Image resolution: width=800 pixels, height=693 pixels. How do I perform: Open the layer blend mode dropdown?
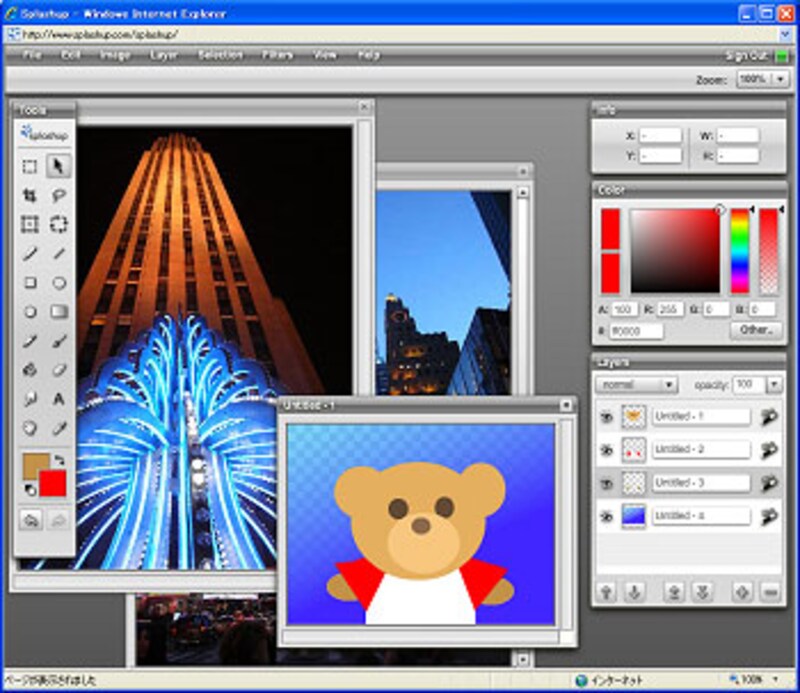coord(636,385)
